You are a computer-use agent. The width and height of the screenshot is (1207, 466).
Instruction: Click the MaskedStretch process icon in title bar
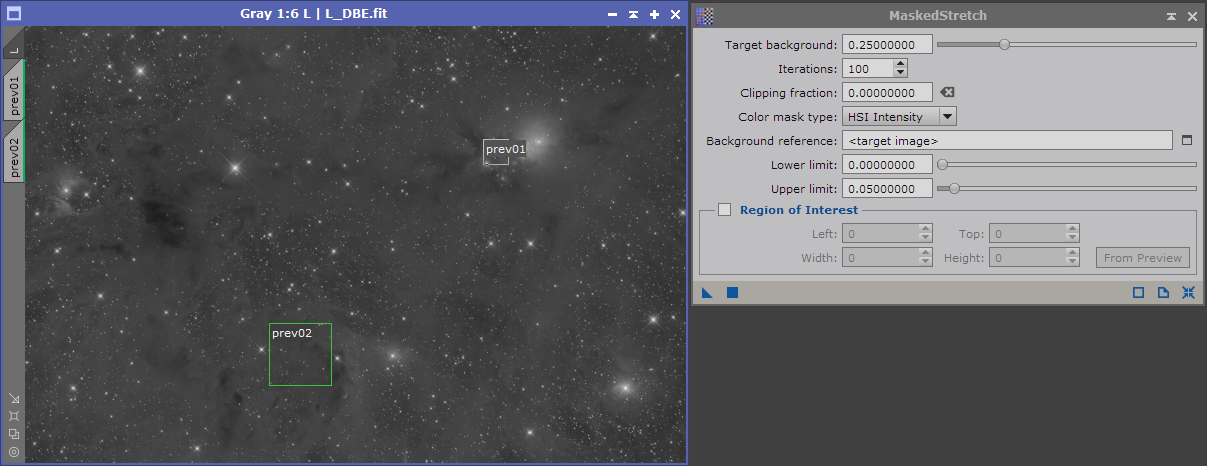[x=706, y=16]
